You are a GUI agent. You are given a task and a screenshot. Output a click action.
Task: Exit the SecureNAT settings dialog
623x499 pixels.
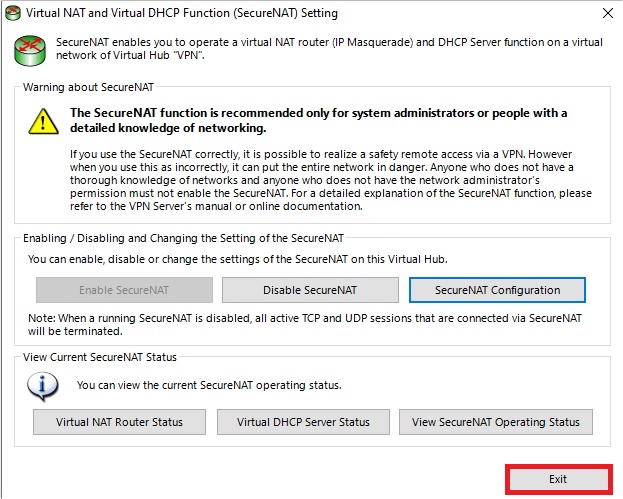pos(559,480)
